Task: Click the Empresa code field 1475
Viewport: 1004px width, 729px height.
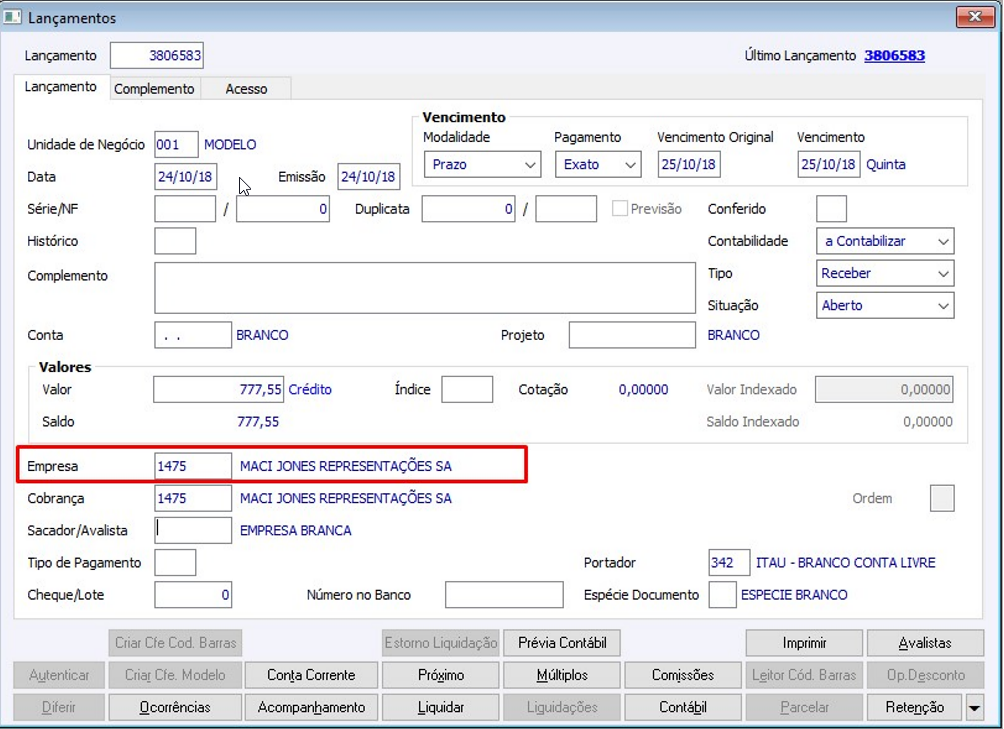Action: pos(193,466)
